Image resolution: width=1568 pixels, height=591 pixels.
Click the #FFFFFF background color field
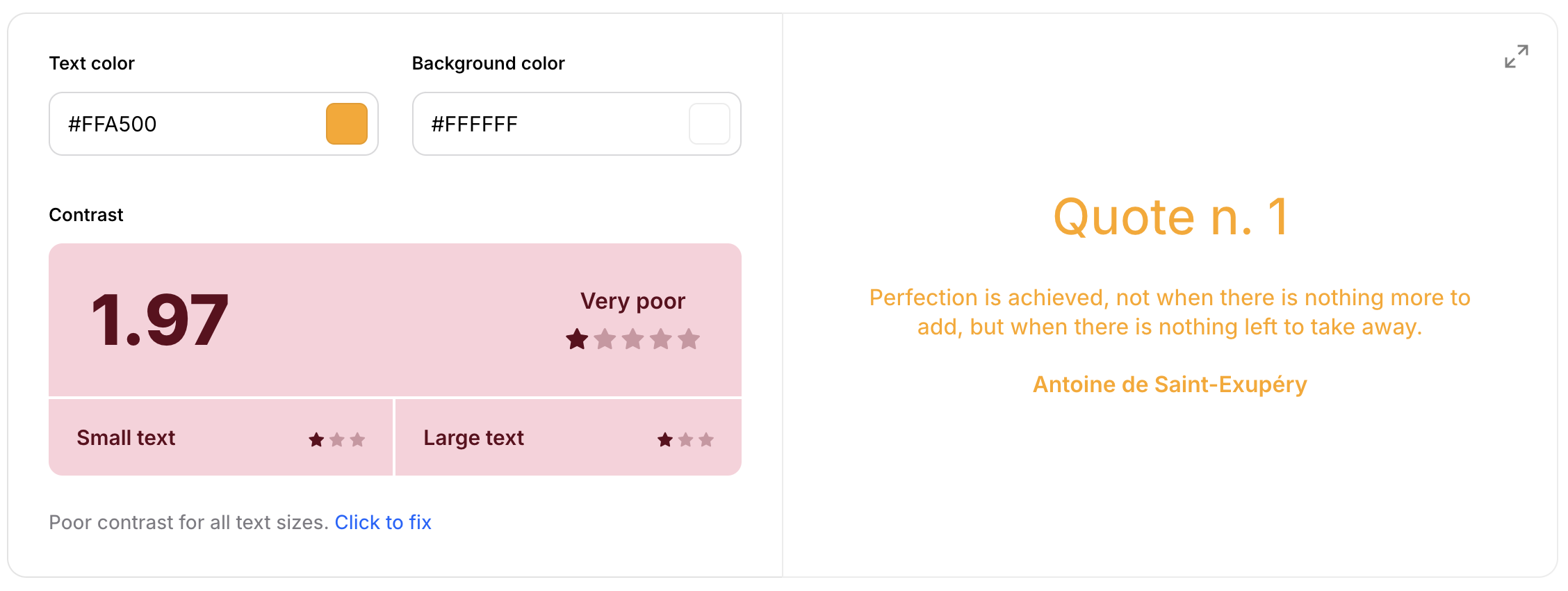pos(549,124)
